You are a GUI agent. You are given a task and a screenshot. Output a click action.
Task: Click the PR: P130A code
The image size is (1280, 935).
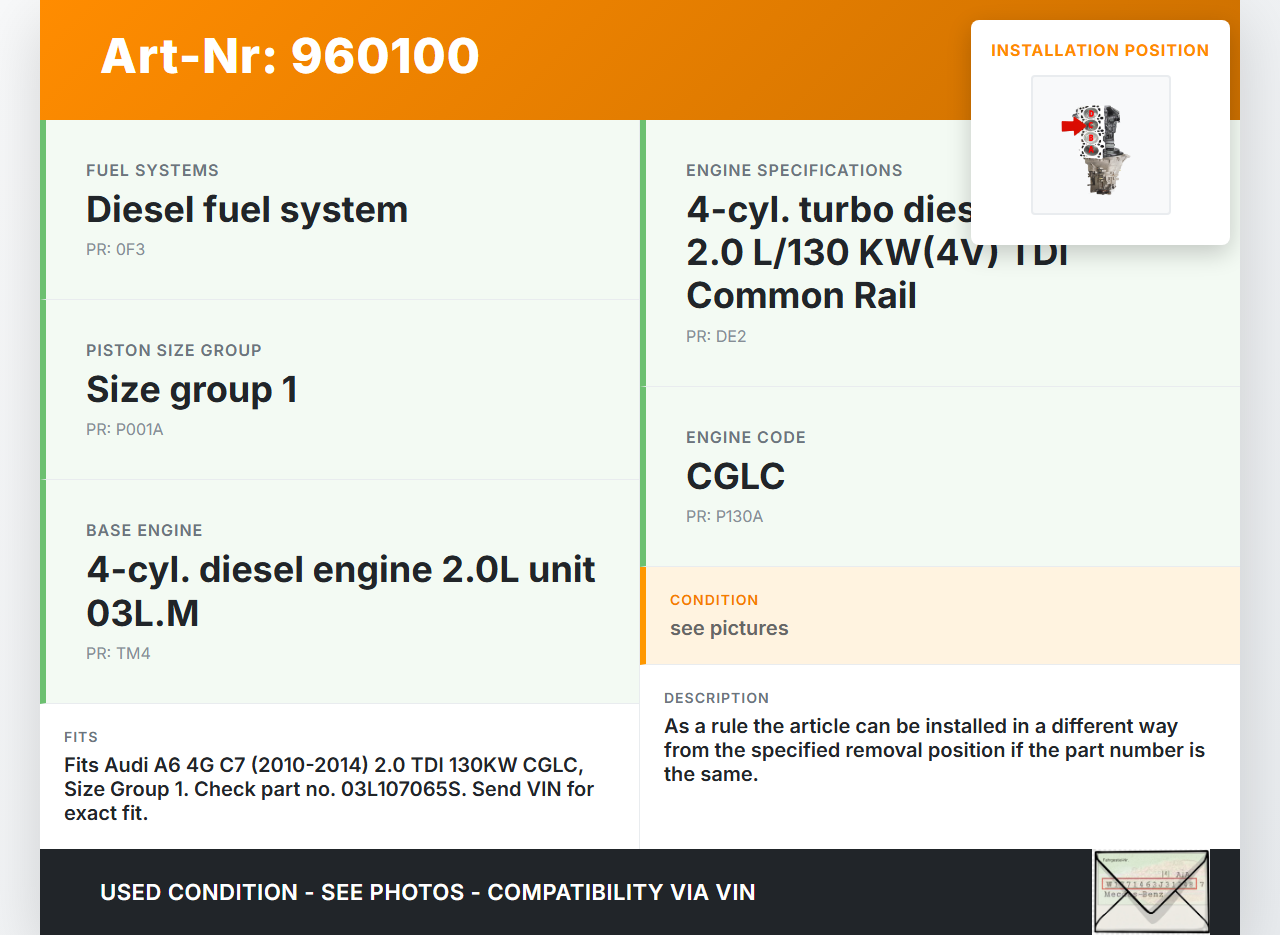[x=724, y=516]
